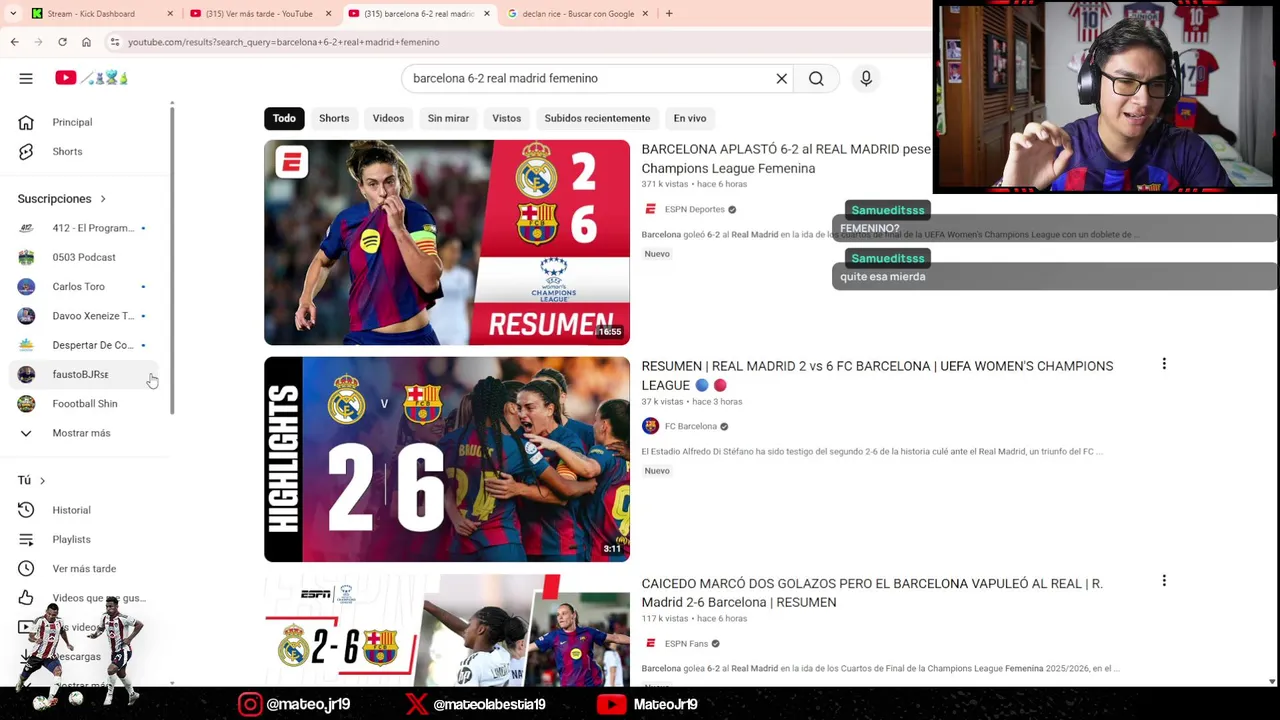Close the declan rice Google tab
This screenshot has height=720, width=1280.
pyautogui.click(x=645, y=14)
